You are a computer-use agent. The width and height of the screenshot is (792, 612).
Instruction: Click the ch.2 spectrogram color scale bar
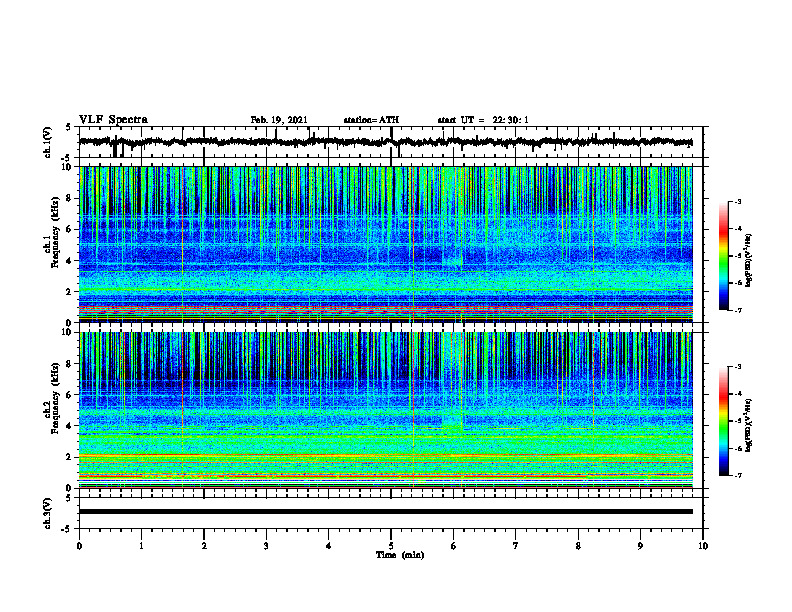pos(723,421)
